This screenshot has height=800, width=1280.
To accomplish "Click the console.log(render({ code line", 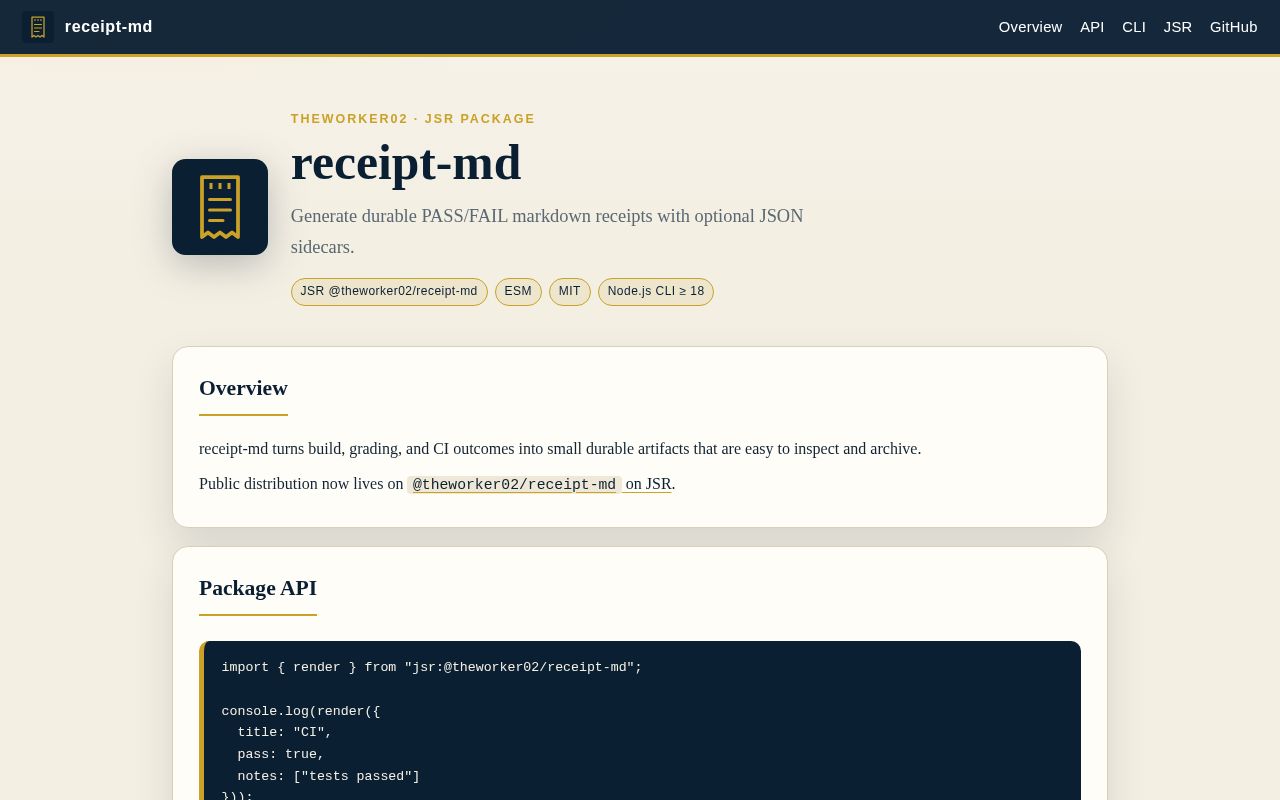I will pyautogui.click(x=301, y=711).
